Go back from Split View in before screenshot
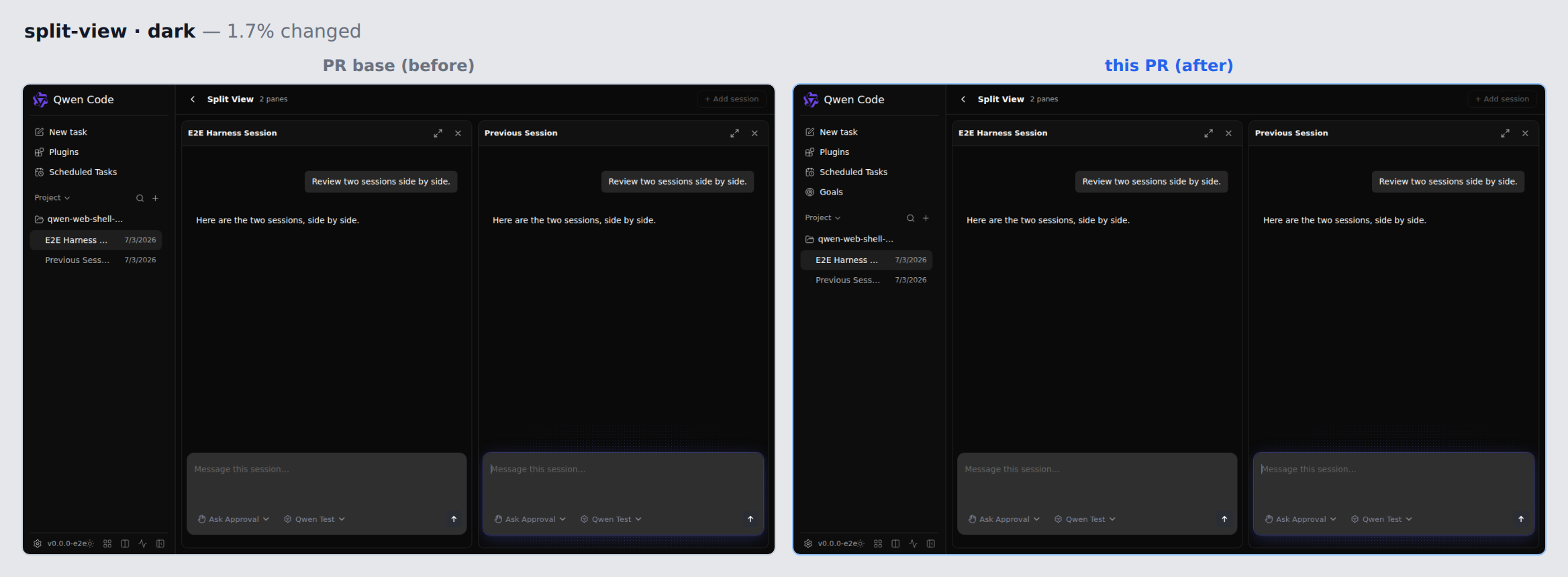Screen dimensions: 1568x577 pyautogui.click(x=193, y=99)
